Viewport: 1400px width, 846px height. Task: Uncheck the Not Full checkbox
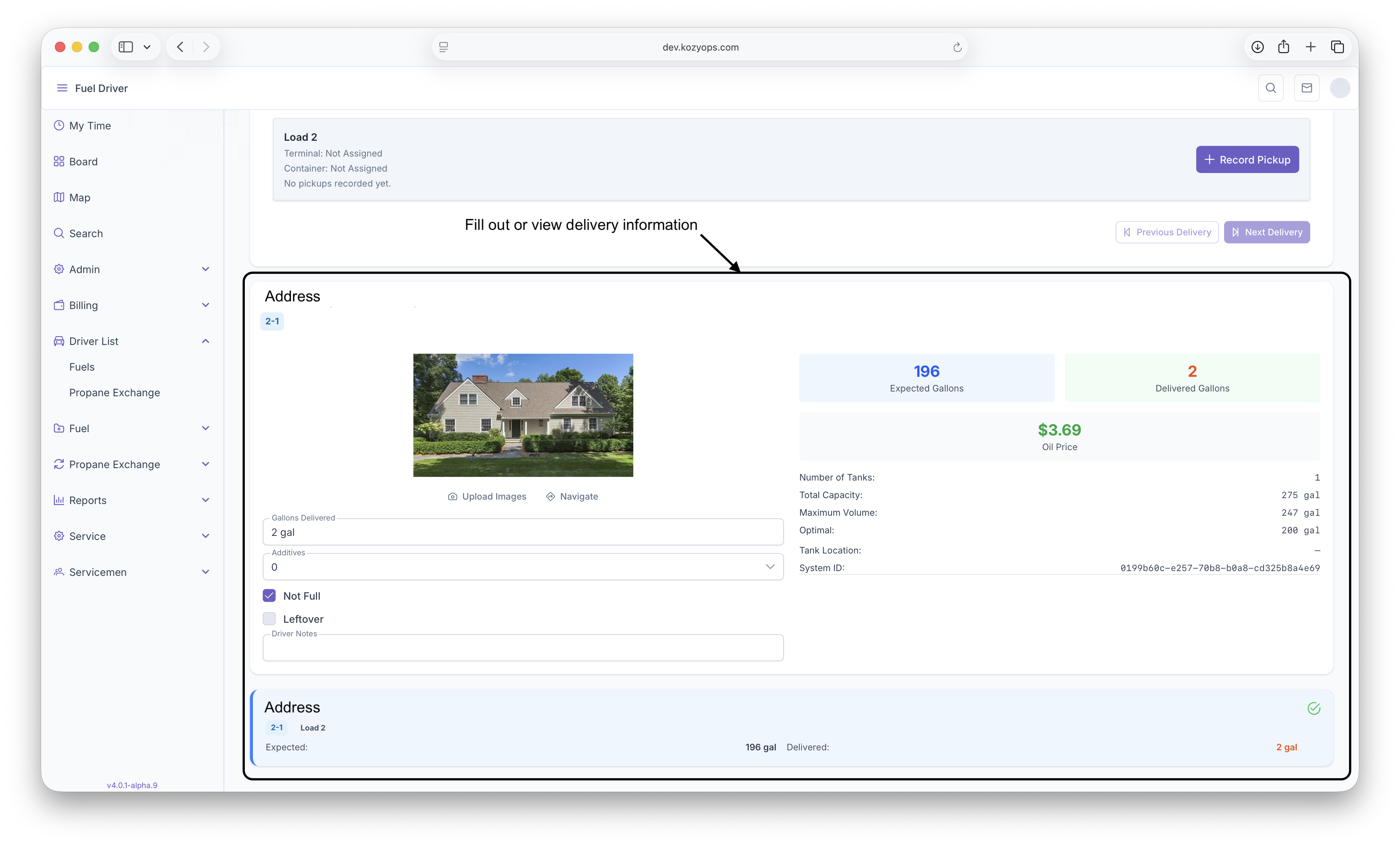(x=269, y=595)
